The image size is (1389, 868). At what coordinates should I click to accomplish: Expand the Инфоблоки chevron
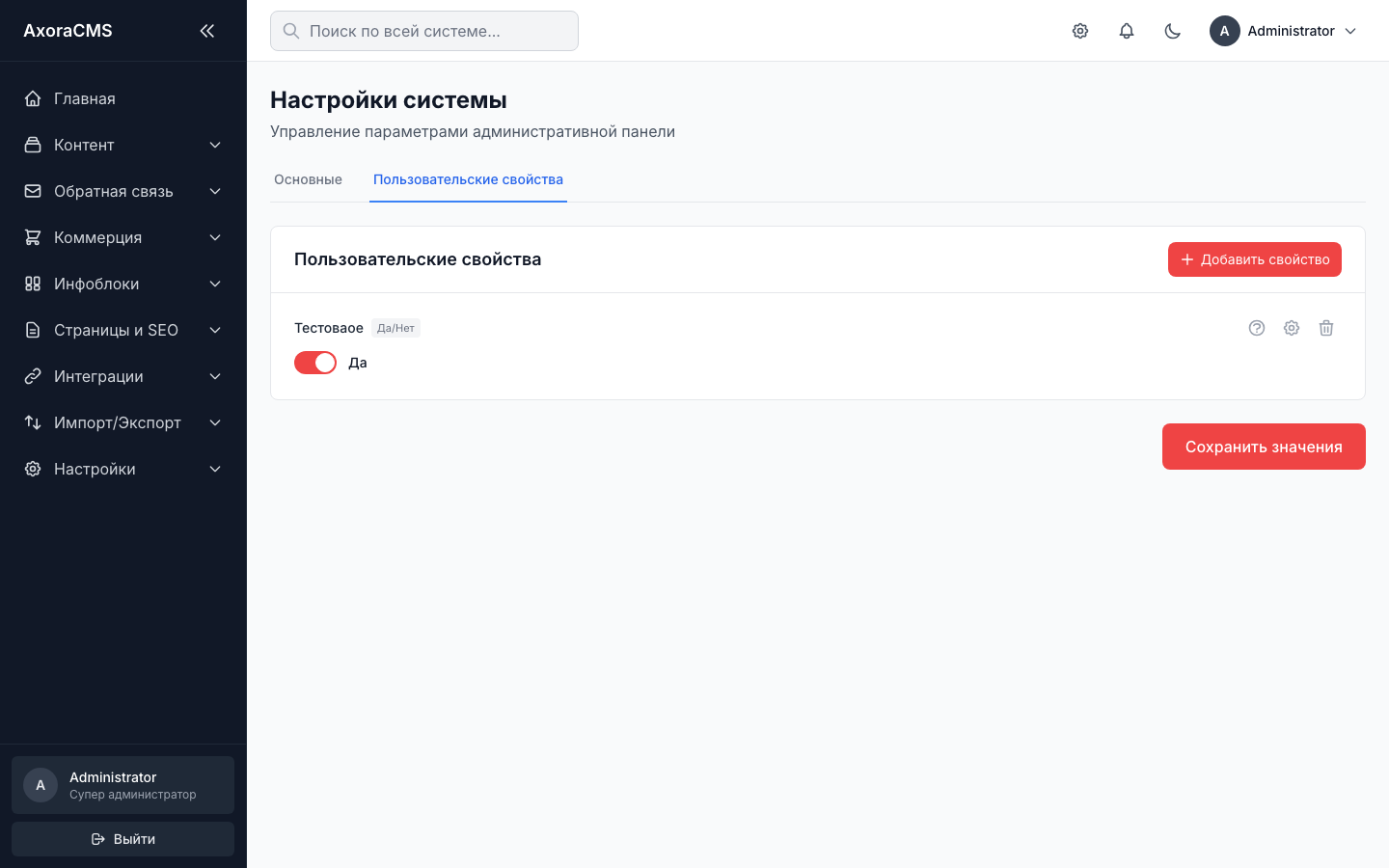tap(215, 284)
